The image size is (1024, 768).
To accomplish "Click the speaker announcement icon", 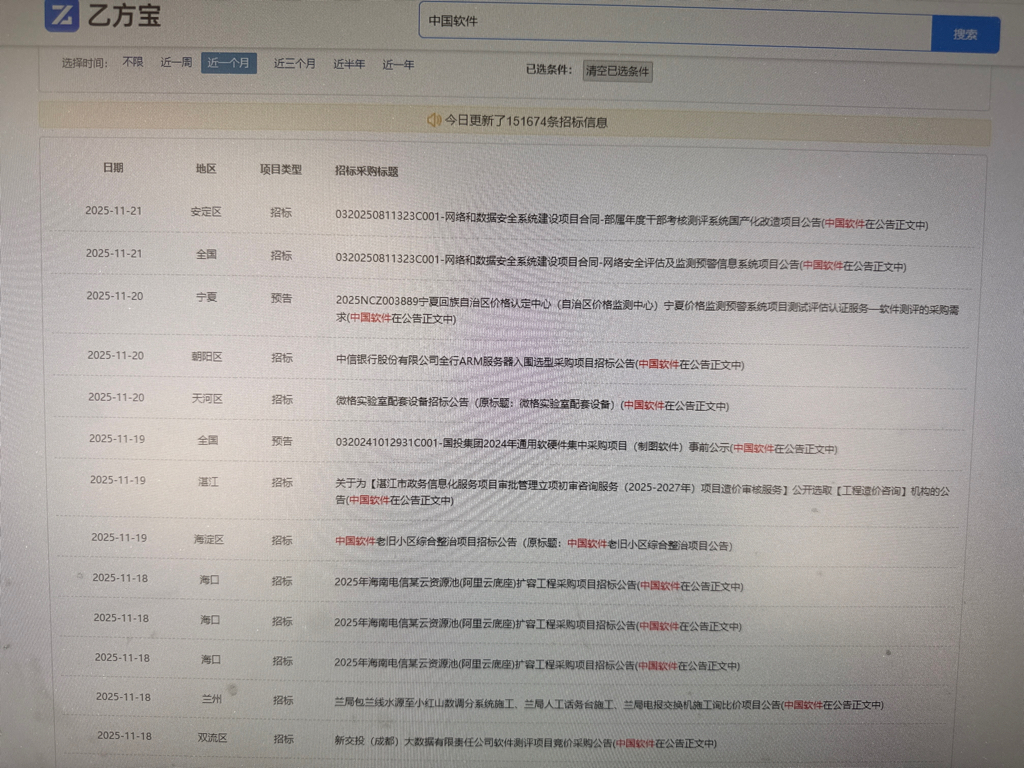I will 434,120.
